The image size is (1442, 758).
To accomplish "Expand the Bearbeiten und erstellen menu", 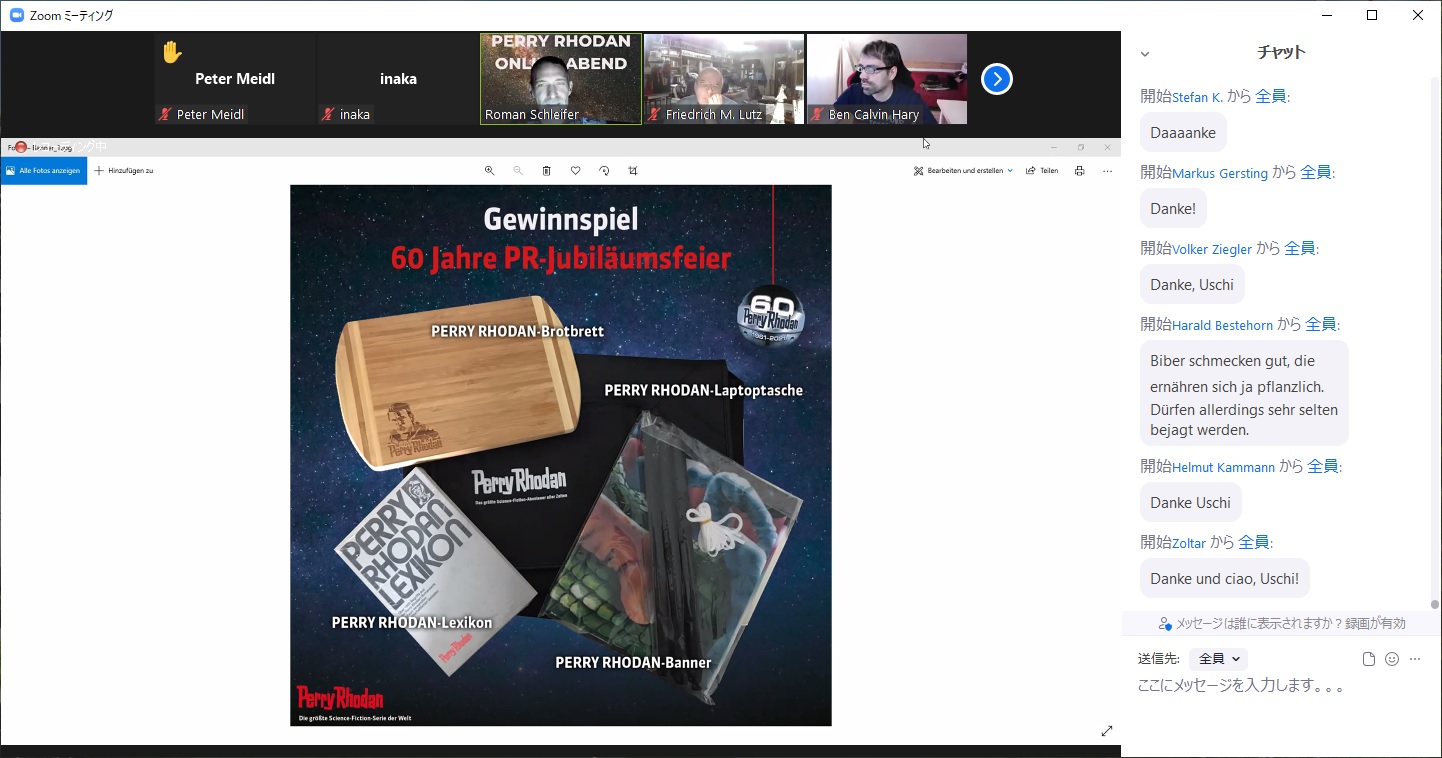I will [963, 171].
